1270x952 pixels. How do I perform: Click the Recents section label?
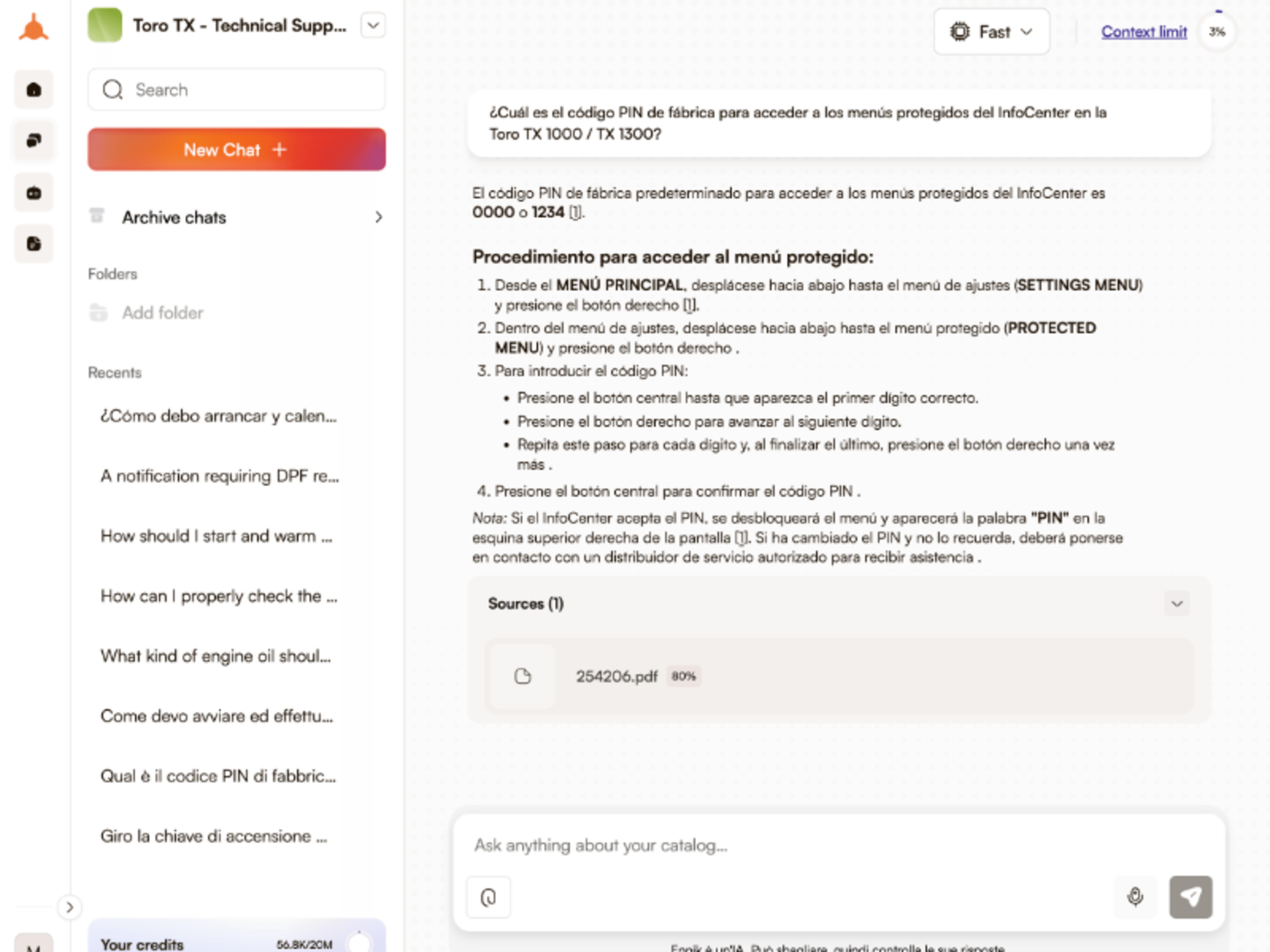point(114,372)
